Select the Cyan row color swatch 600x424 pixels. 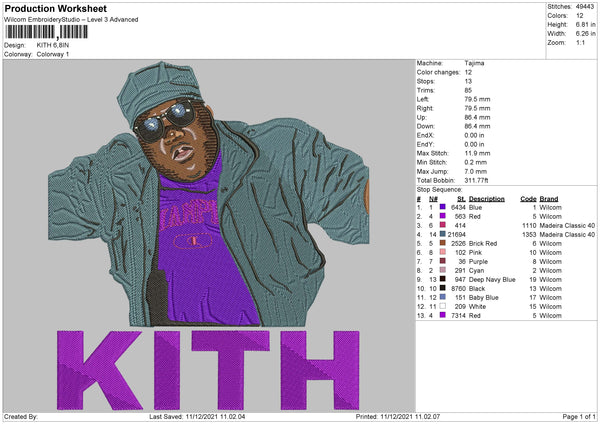pos(442,270)
